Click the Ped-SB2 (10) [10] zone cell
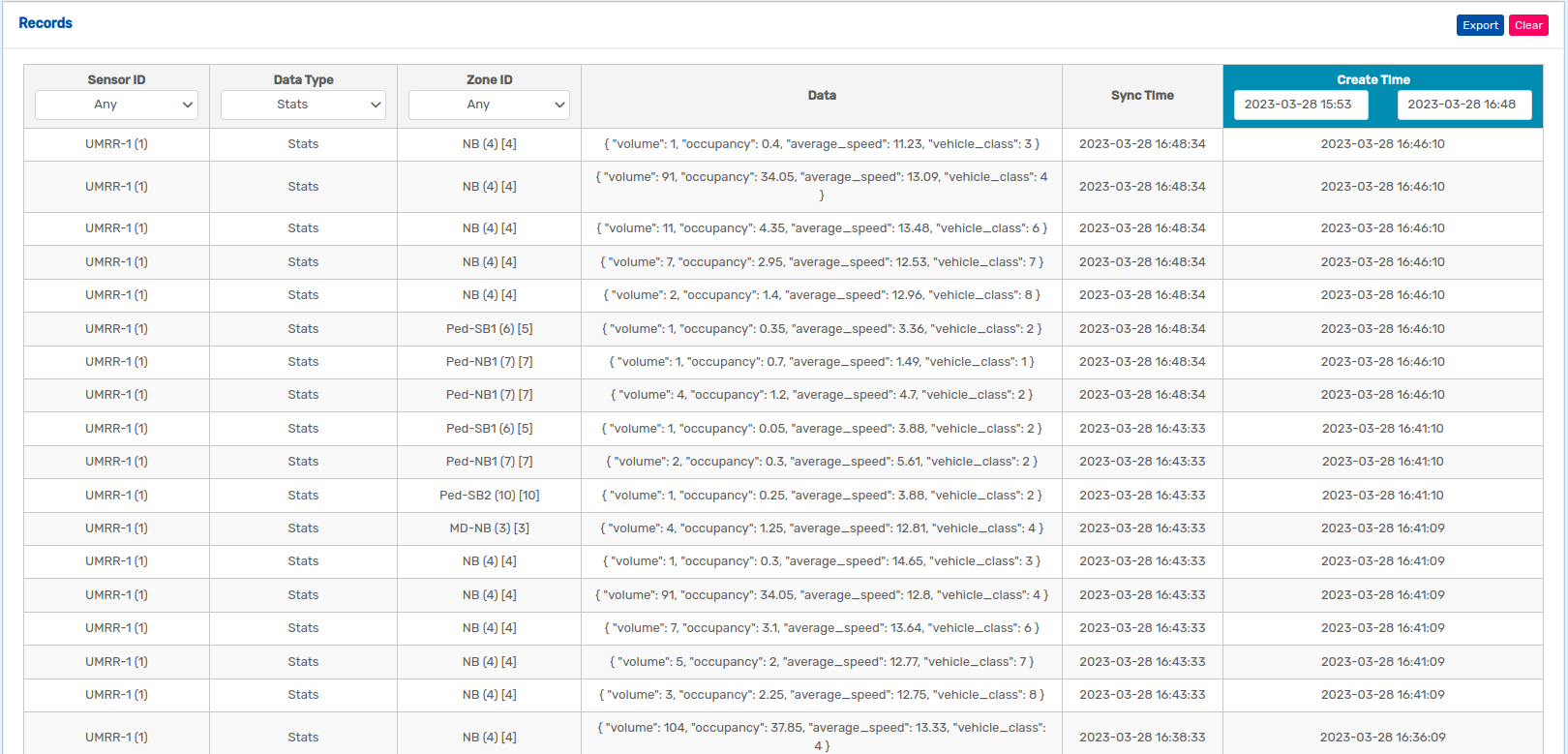Image resolution: width=1568 pixels, height=754 pixels. [x=489, y=496]
